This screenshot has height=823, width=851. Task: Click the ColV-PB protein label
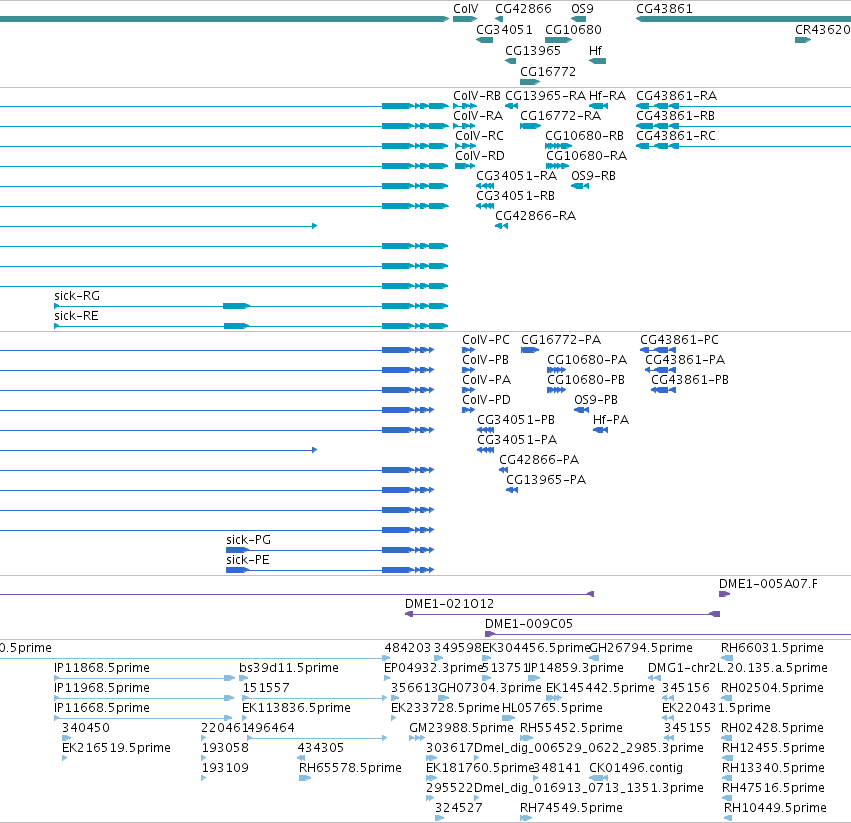(485, 360)
